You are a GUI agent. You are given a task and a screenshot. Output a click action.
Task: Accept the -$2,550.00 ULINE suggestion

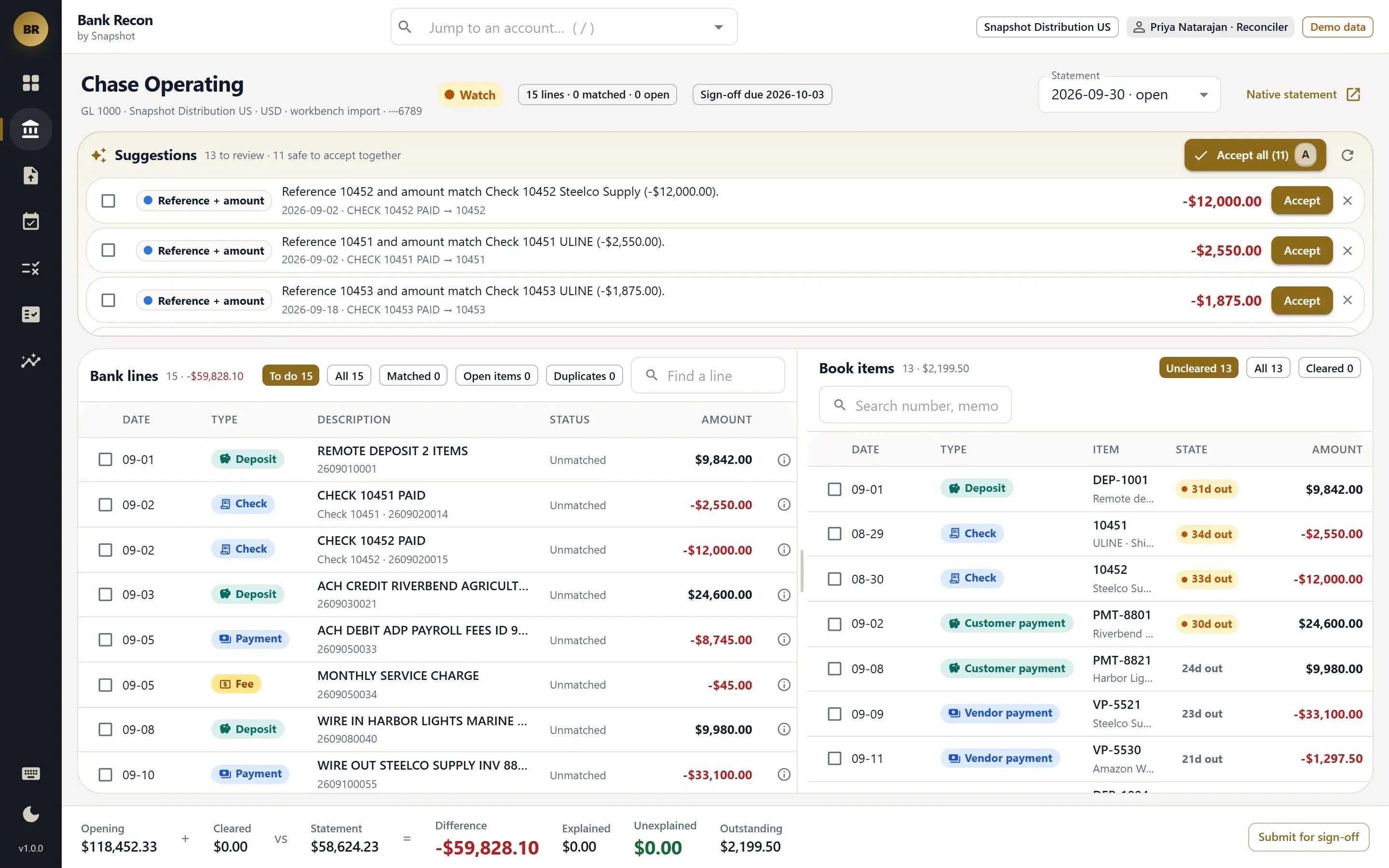(x=1301, y=250)
